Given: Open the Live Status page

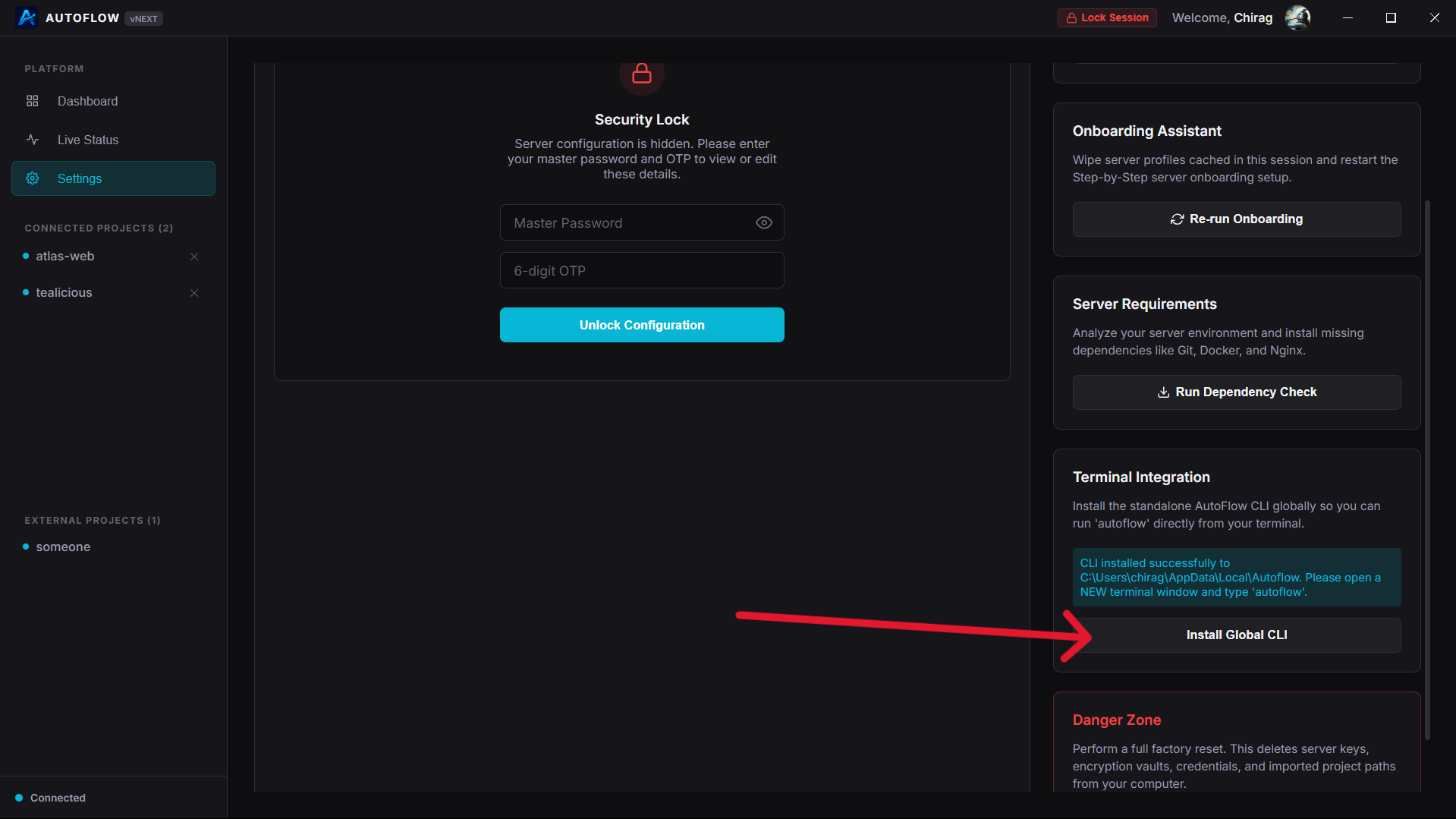Looking at the screenshot, I should click(x=113, y=140).
